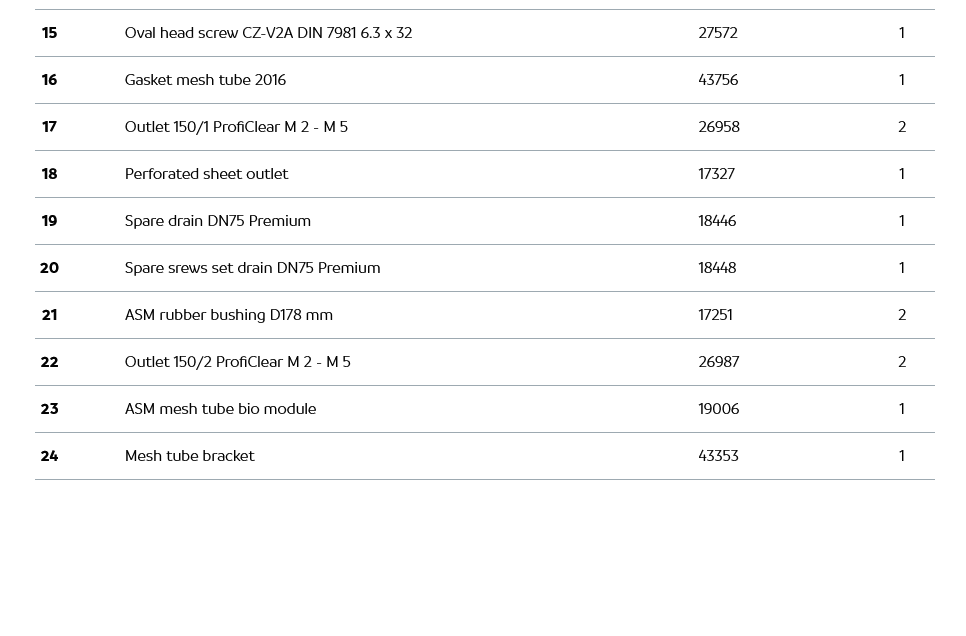Click the Mesh tube bracket description

(189, 456)
